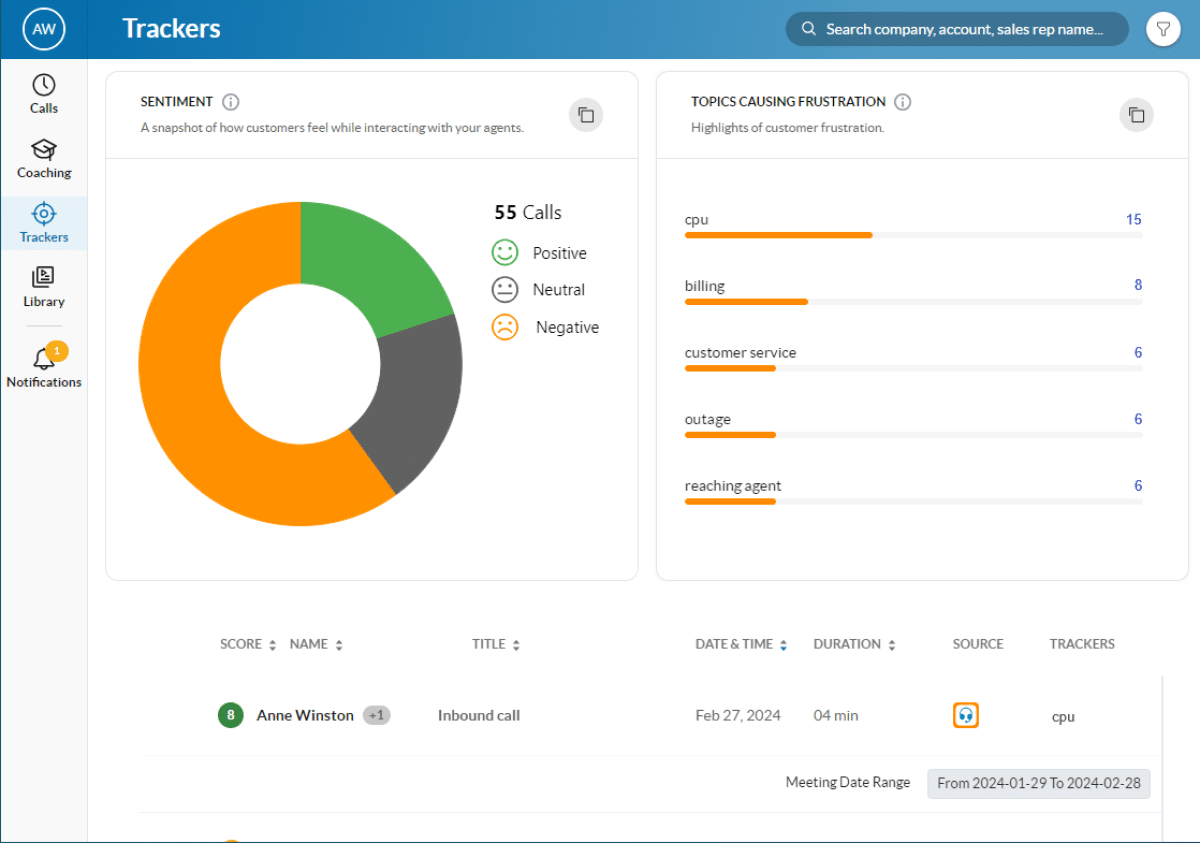The image size is (1200, 843).
Task: Click the Sentiment info icon
Action: (x=231, y=102)
